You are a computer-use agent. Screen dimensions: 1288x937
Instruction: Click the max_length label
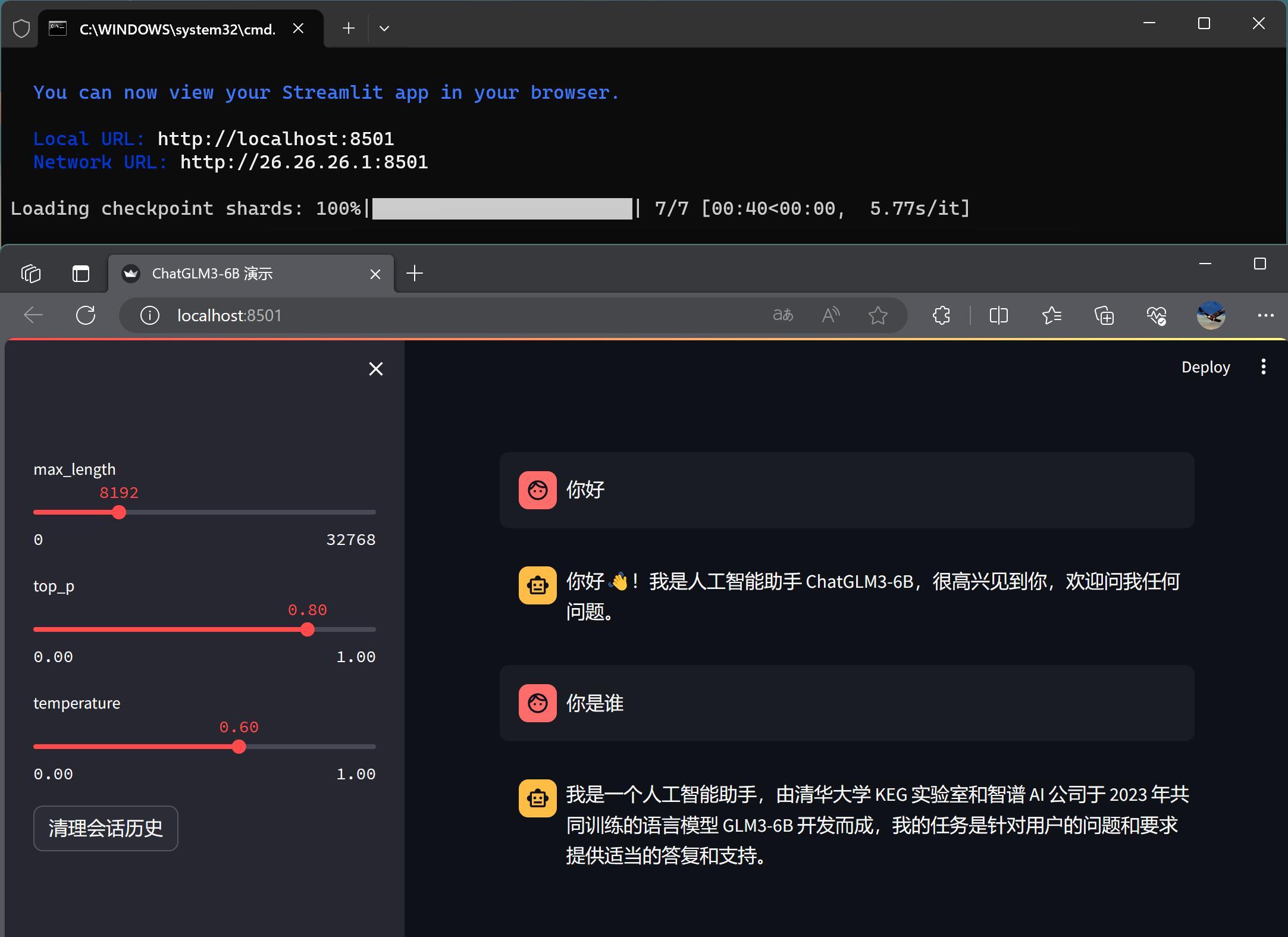tap(74, 469)
